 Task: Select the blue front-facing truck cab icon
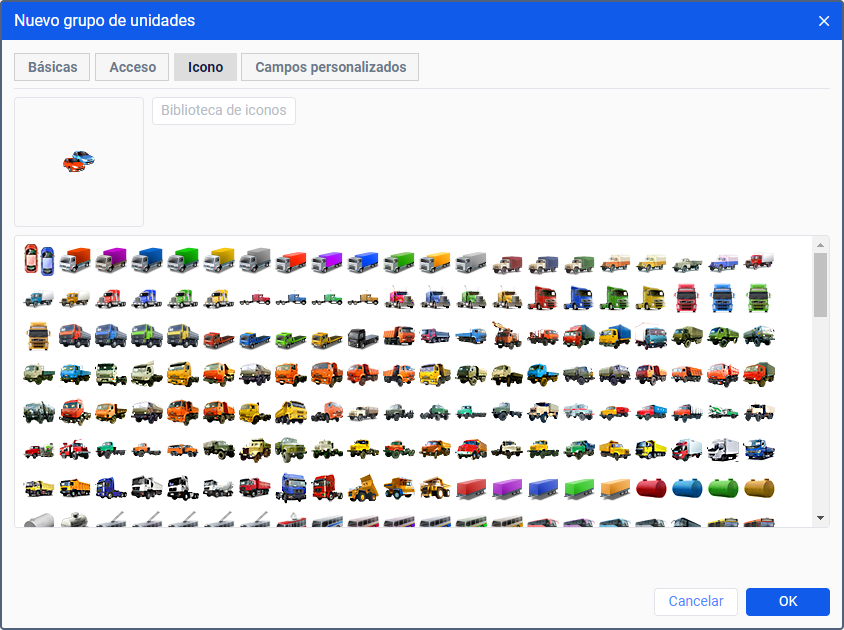(723, 298)
